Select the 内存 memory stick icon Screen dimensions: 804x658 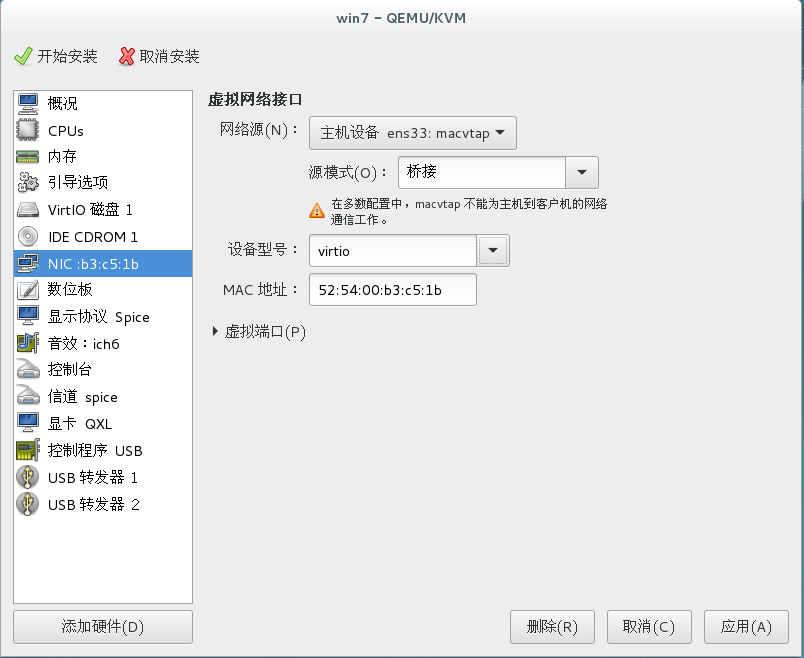click(28, 156)
